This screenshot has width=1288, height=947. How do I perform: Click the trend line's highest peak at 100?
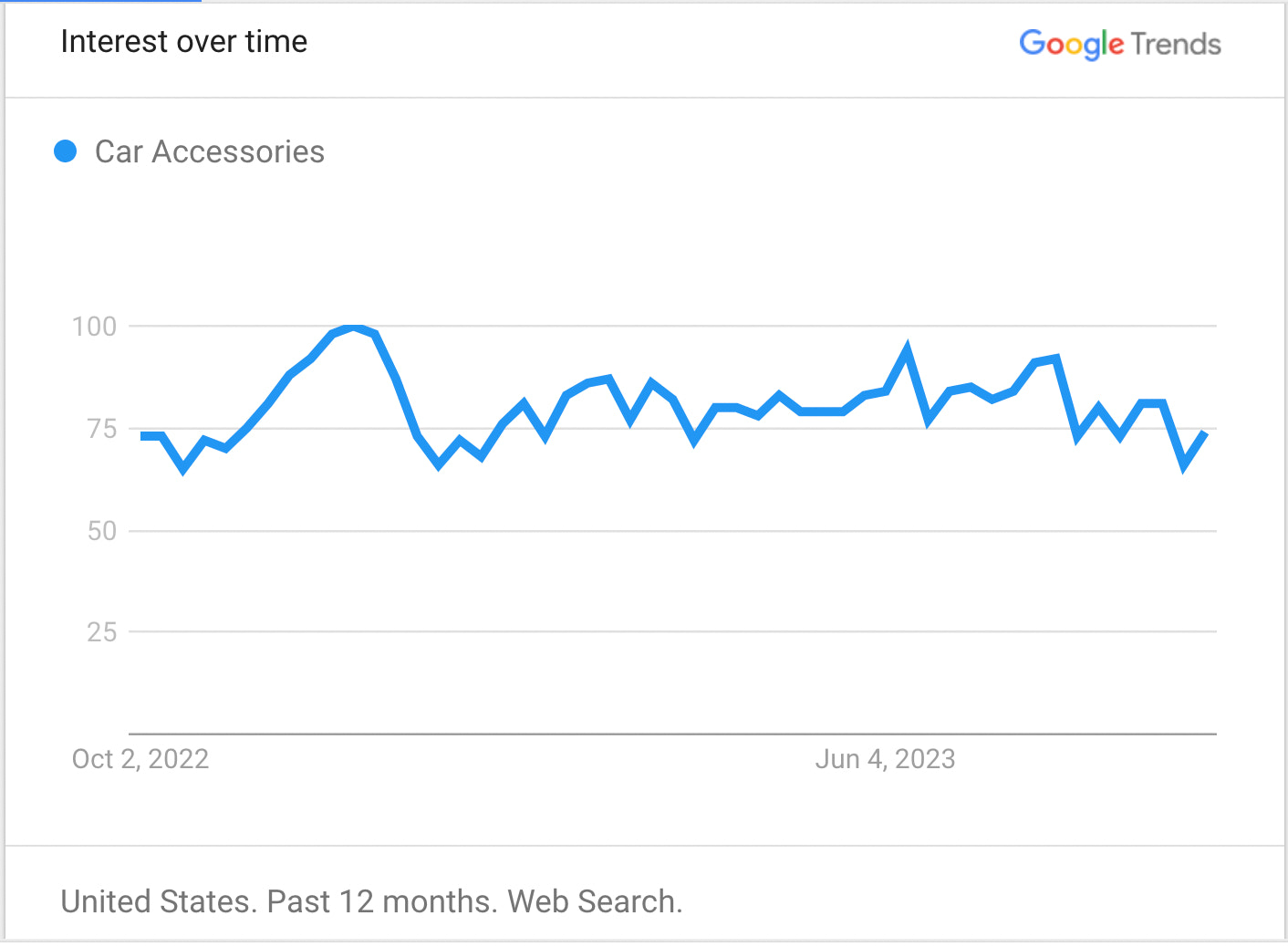pos(354,327)
